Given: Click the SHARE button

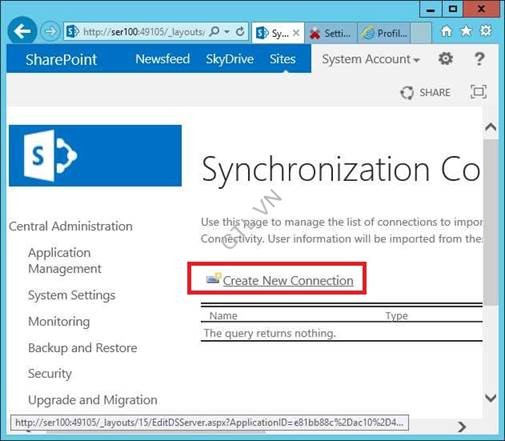Looking at the screenshot, I should [425, 92].
